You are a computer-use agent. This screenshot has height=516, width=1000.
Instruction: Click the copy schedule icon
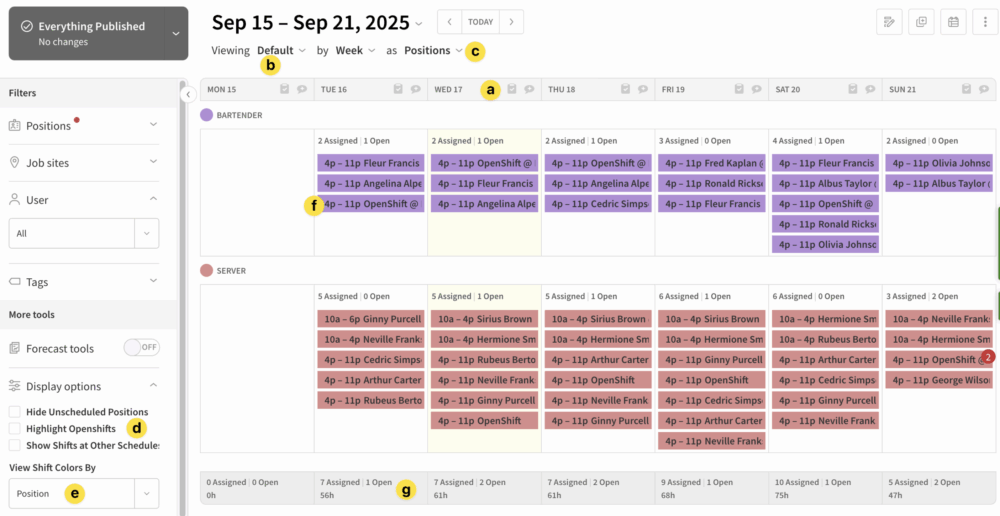tap(920, 22)
